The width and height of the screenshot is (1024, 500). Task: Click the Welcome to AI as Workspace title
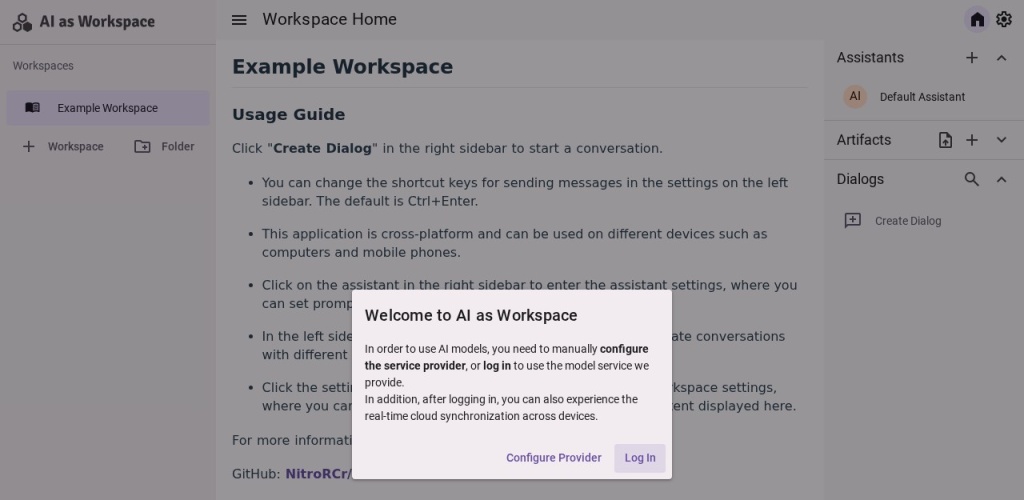tap(471, 315)
